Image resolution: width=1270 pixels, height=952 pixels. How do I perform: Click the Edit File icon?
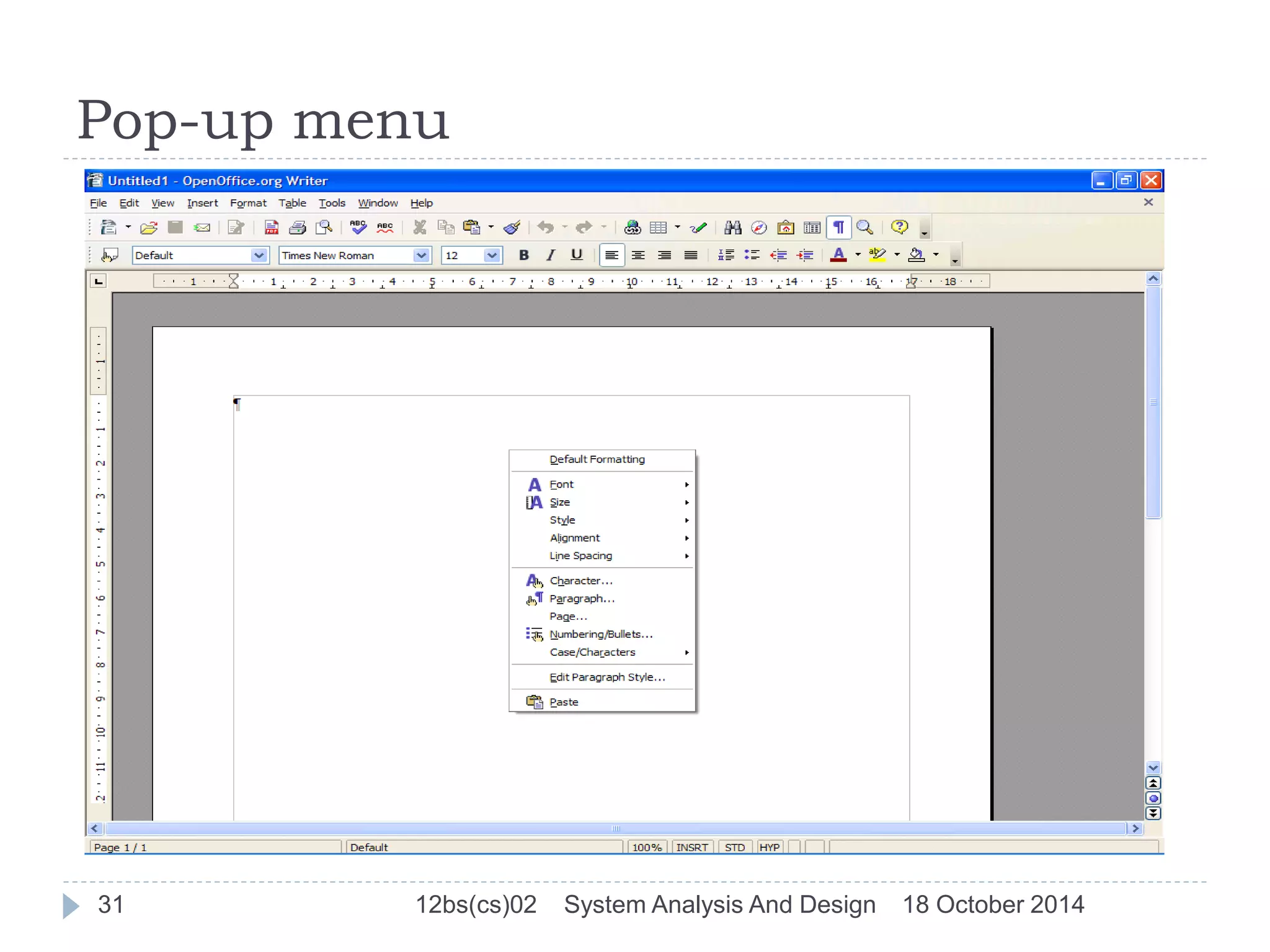pos(236,227)
